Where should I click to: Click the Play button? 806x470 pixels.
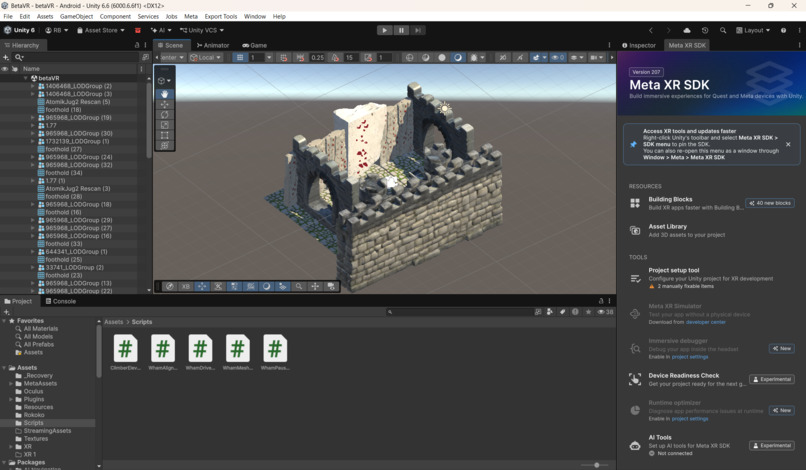(x=384, y=30)
